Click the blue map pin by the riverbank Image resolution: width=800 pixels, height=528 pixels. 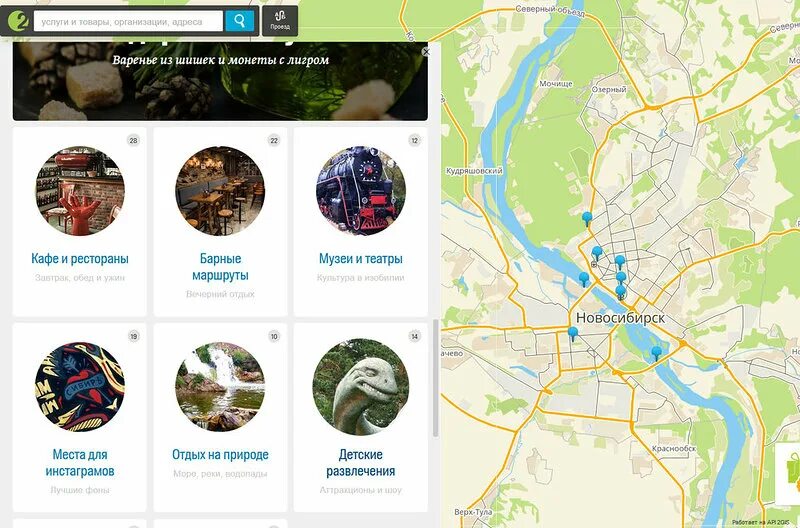point(584,279)
